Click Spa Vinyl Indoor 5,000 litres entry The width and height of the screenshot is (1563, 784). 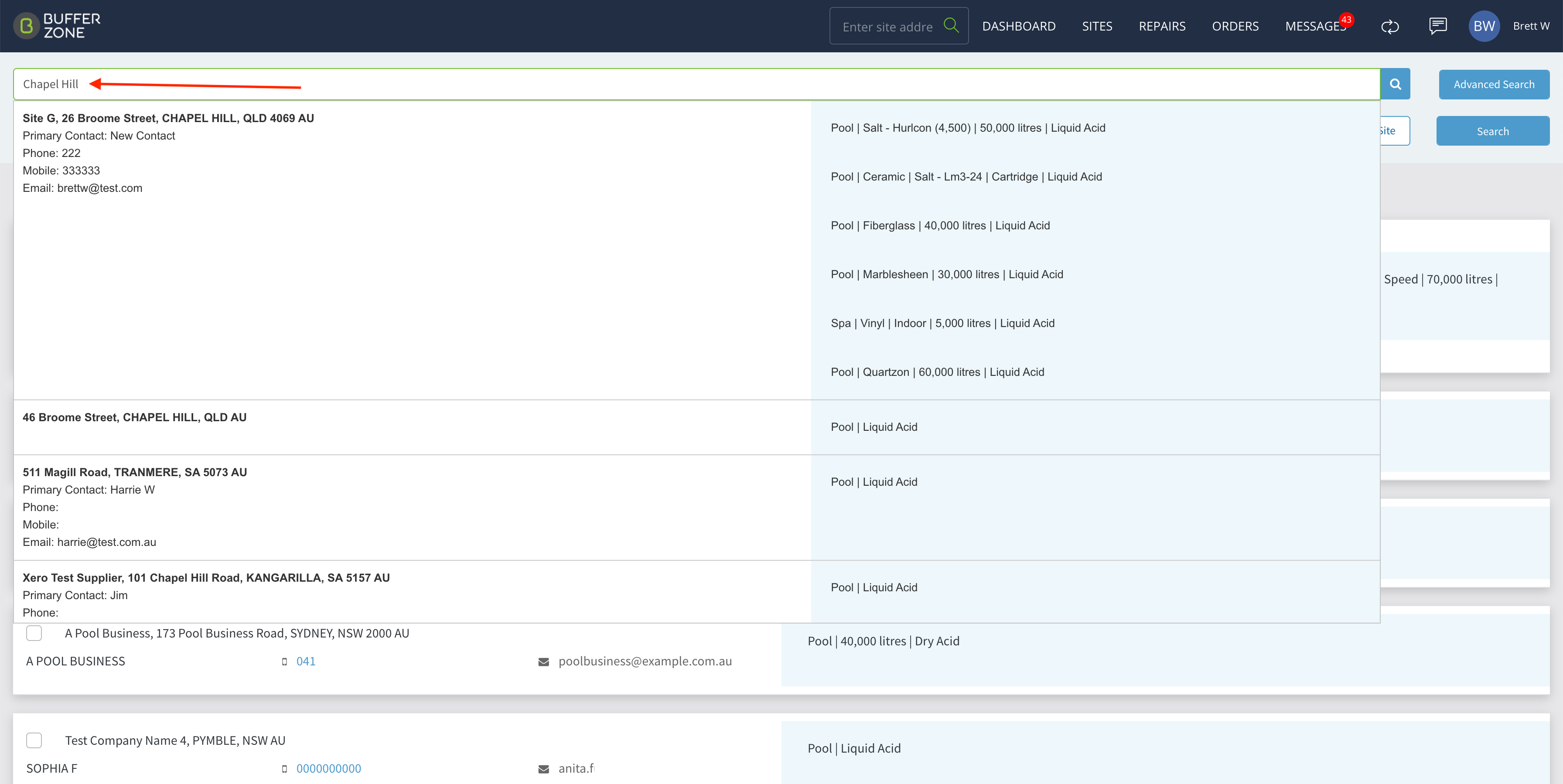942,324
